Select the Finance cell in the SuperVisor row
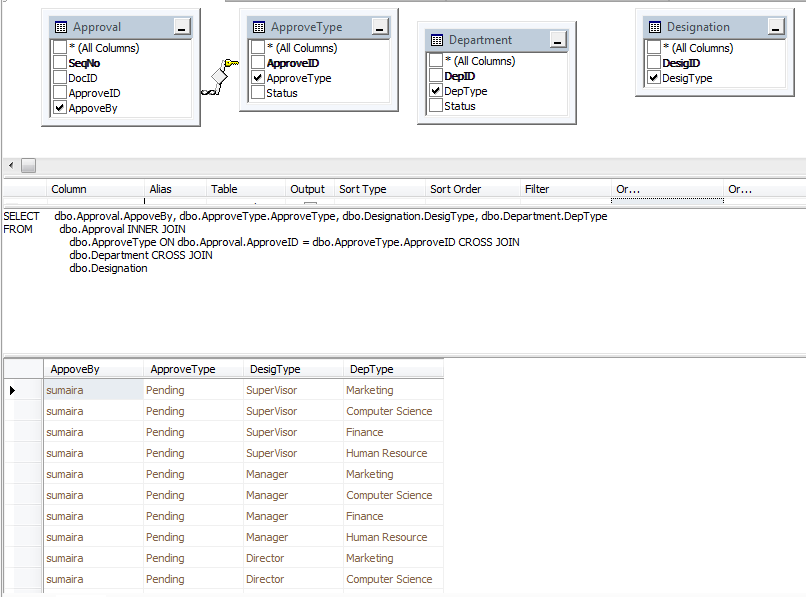The image size is (806, 597). click(393, 432)
